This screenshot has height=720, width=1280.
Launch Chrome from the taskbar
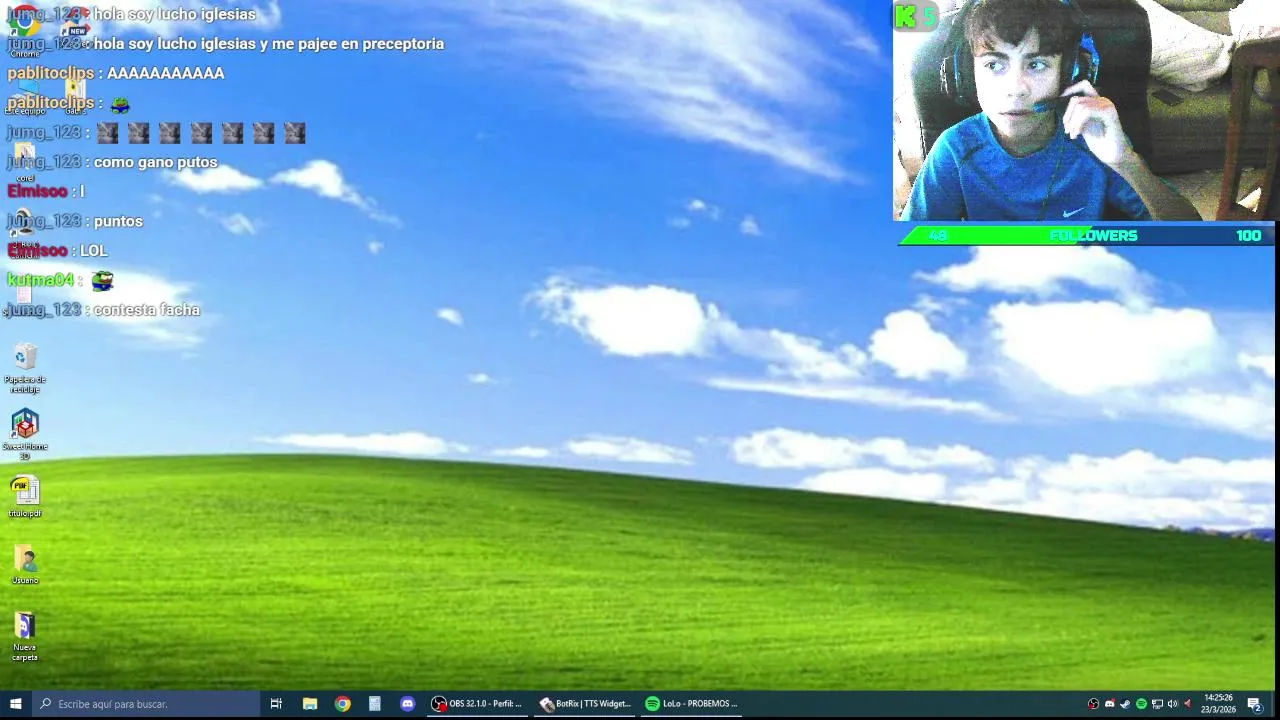point(342,704)
